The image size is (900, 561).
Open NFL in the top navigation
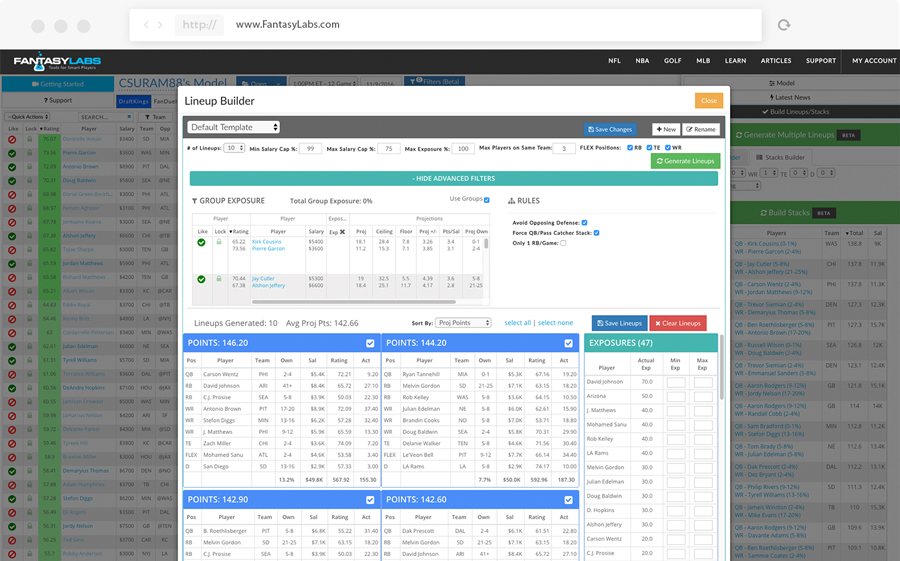click(614, 61)
